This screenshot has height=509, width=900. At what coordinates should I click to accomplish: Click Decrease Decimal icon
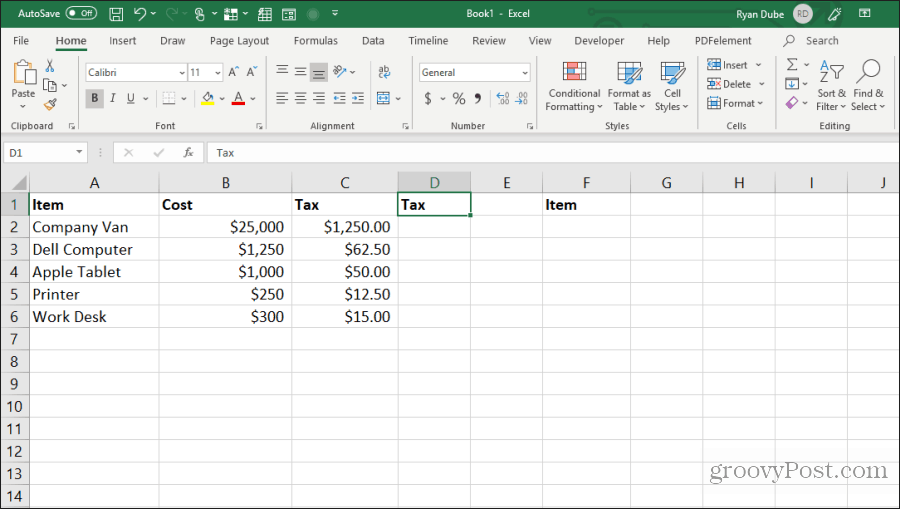[521, 99]
